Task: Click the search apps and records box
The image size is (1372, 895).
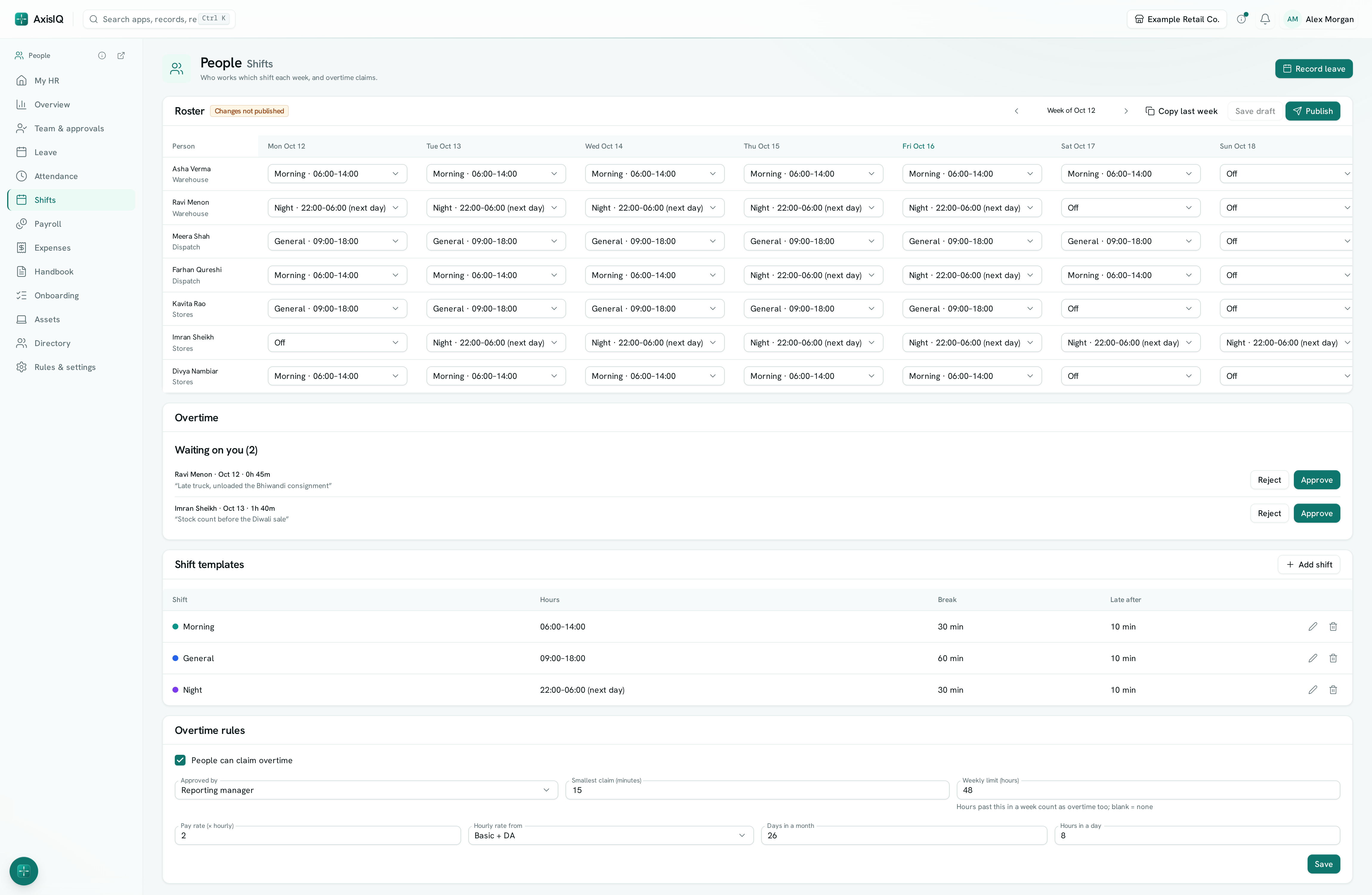Action: tap(159, 19)
